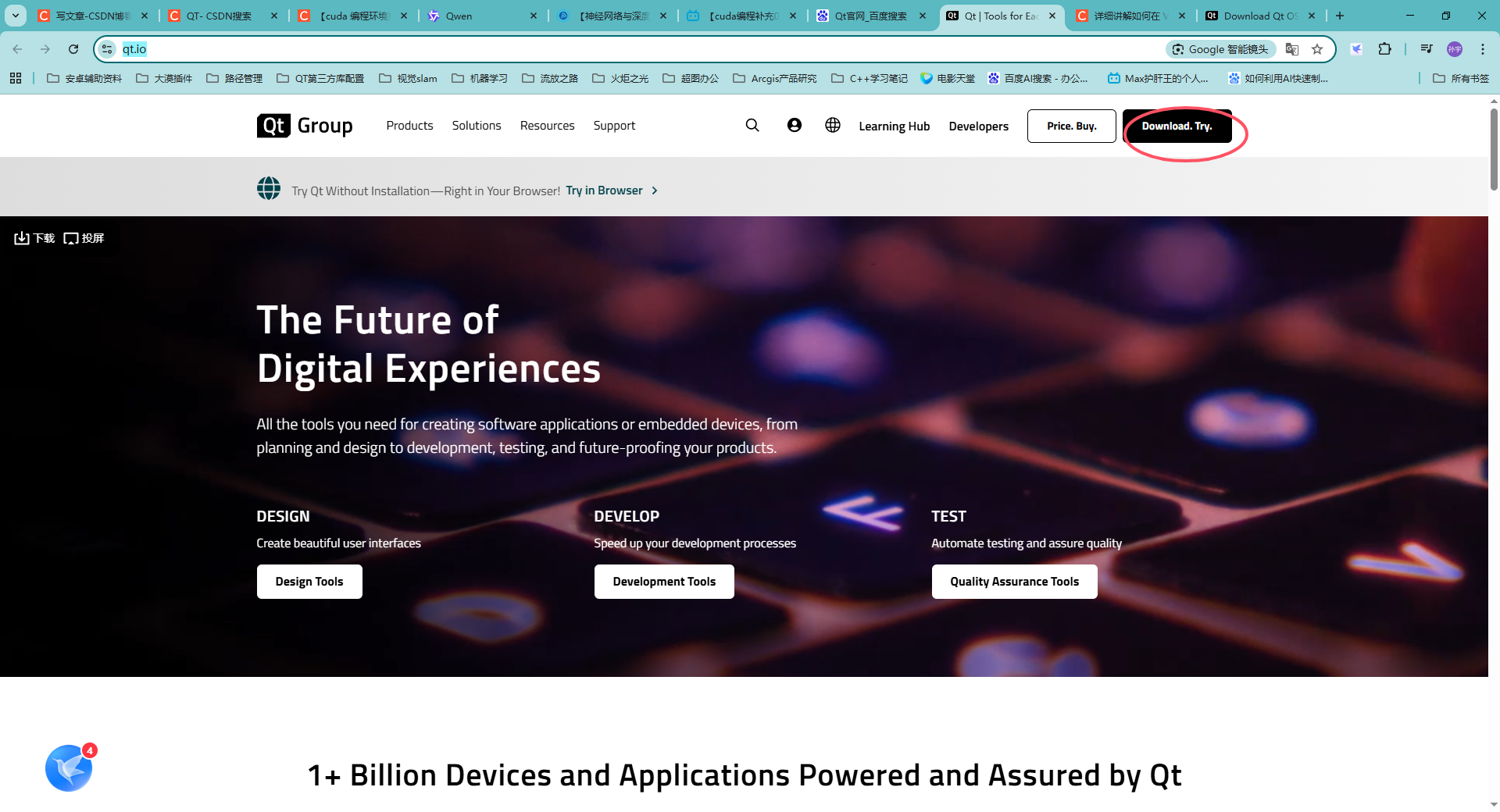This screenshot has width=1500, height=812.
Task: Click the Price. Buy. button
Action: click(x=1071, y=126)
